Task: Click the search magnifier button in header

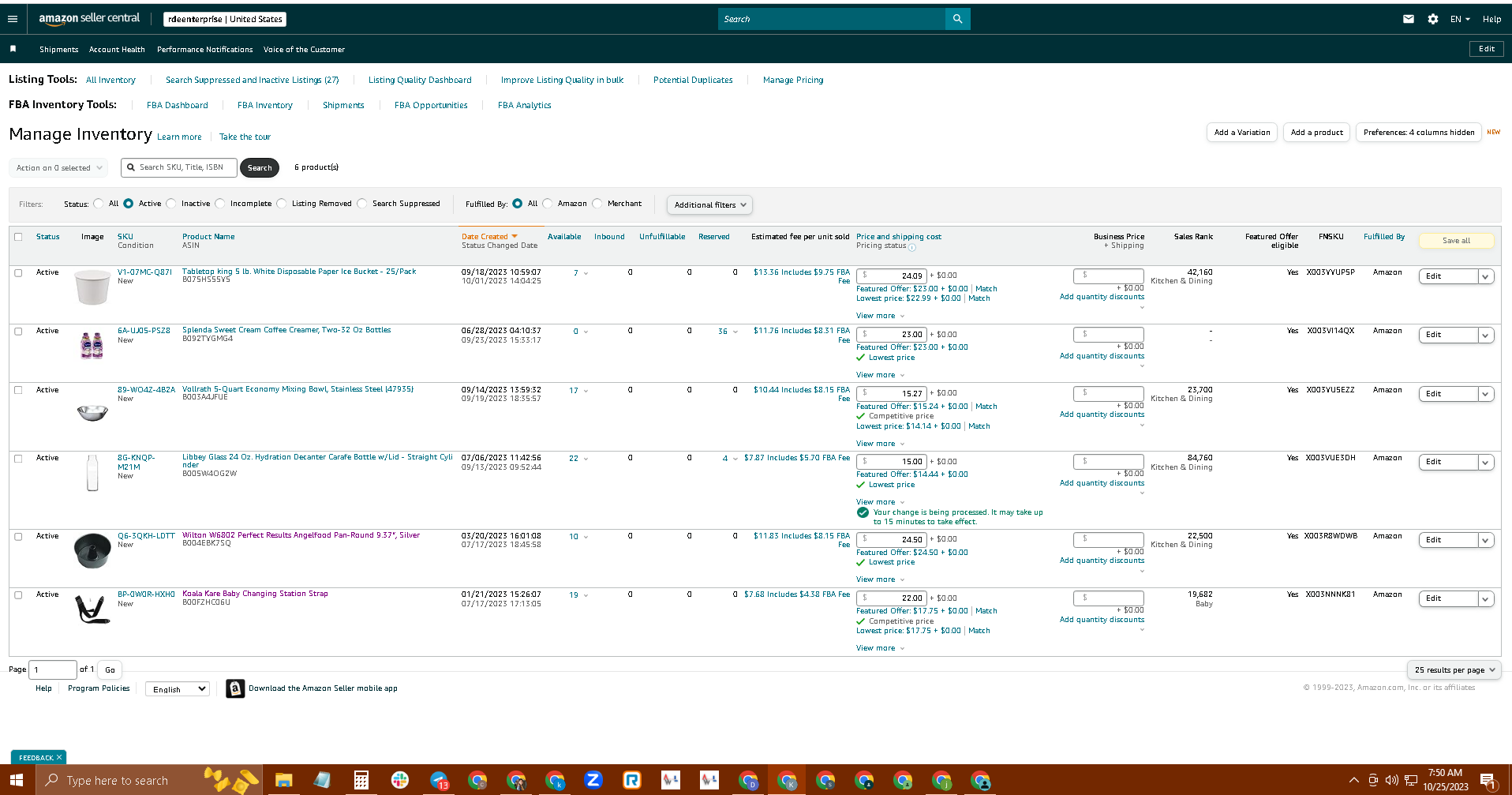Action: (x=957, y=19)
